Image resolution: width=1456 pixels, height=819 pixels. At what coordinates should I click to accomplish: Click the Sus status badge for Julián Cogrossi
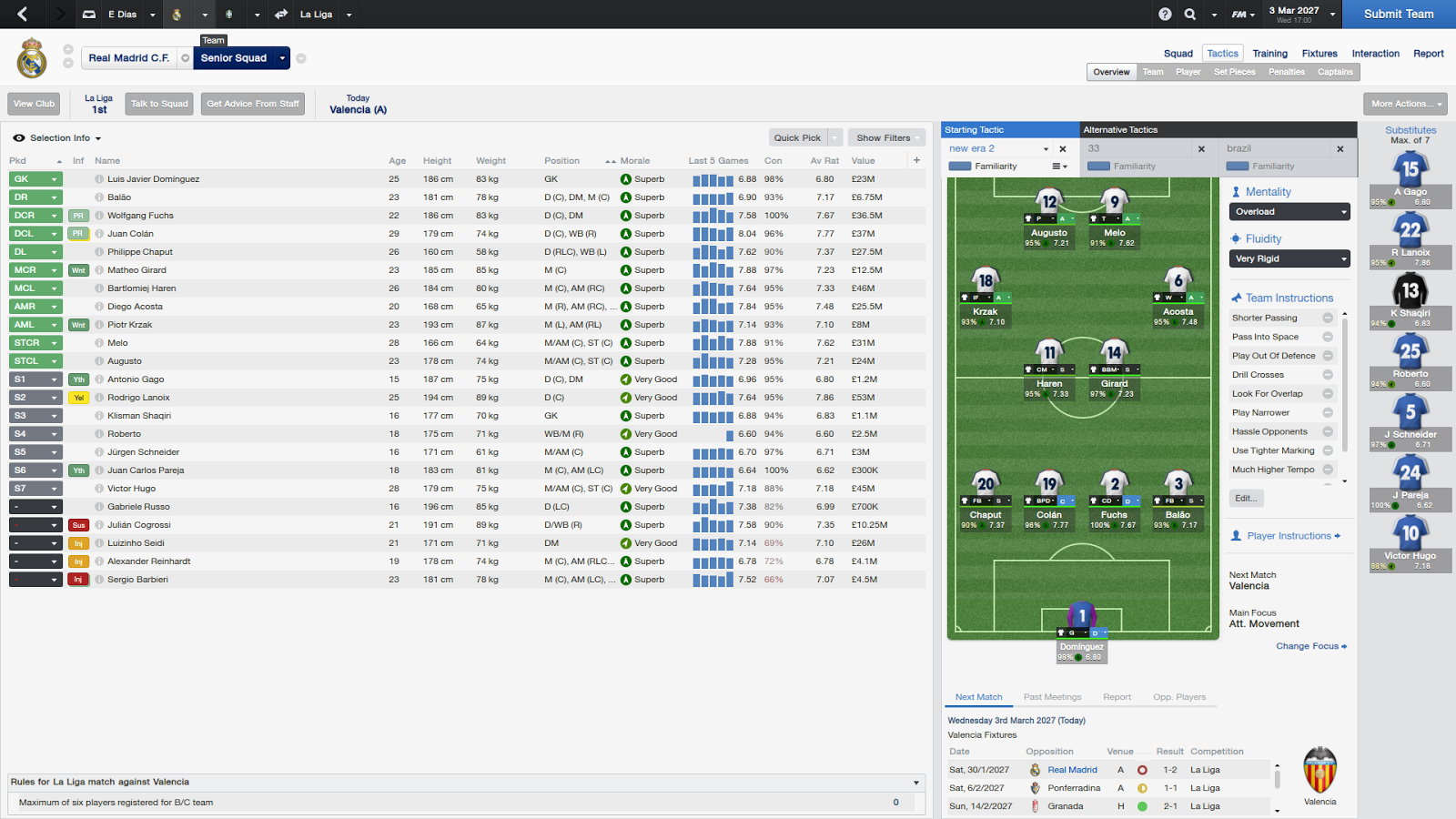pos(78,525)
